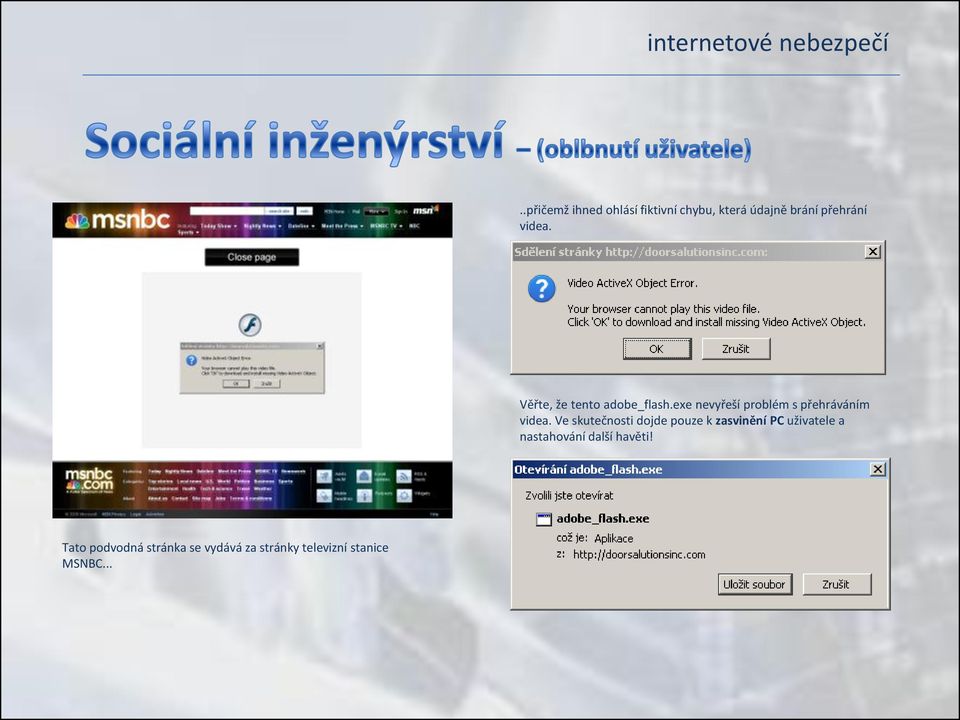
Task: Click the msn logo in the header's right end
Action: 426,210
